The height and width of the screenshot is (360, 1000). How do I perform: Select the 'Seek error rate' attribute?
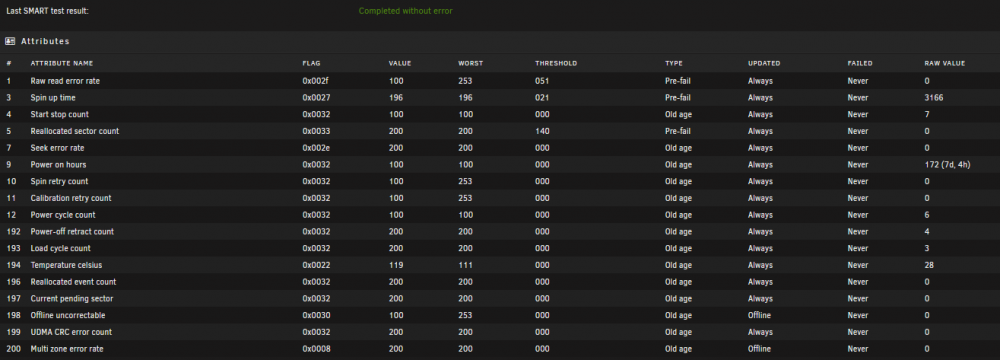[x=57, y=147]
